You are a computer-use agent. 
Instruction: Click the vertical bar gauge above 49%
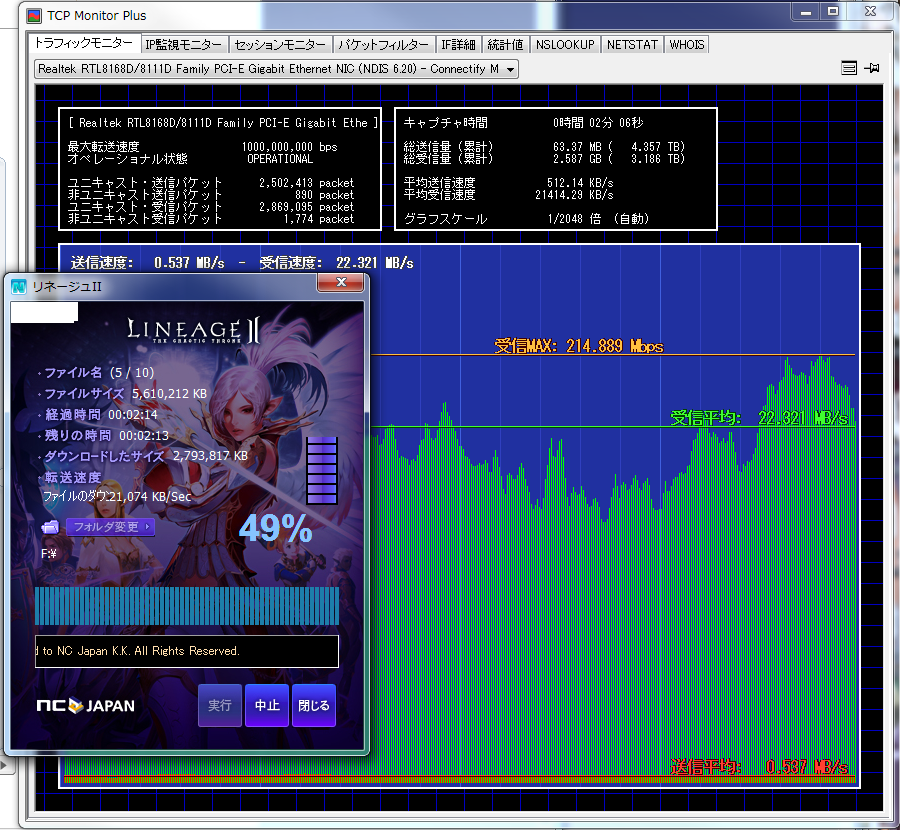[x=322, y=471]
